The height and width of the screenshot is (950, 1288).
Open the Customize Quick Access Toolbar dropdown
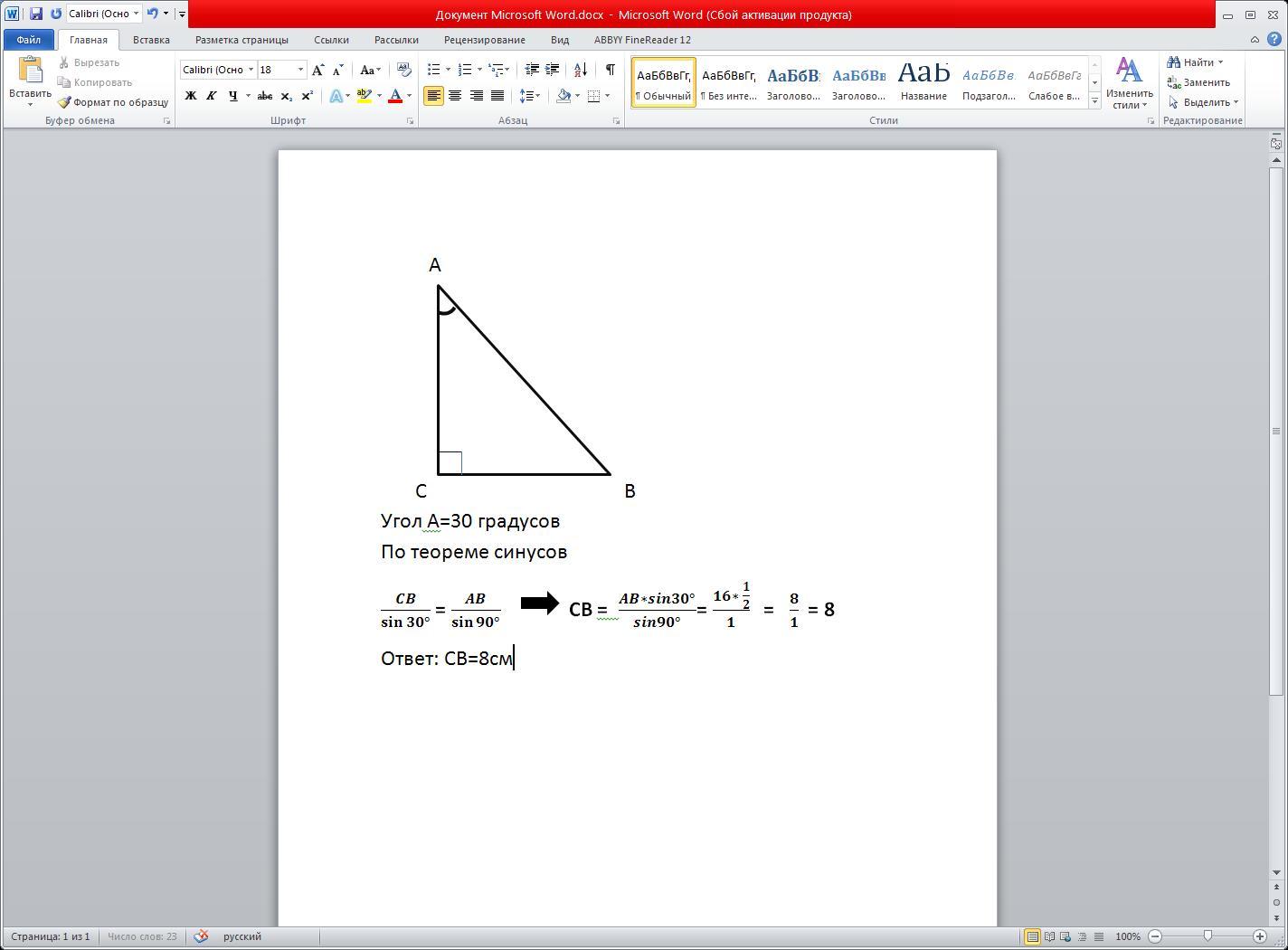182,14
